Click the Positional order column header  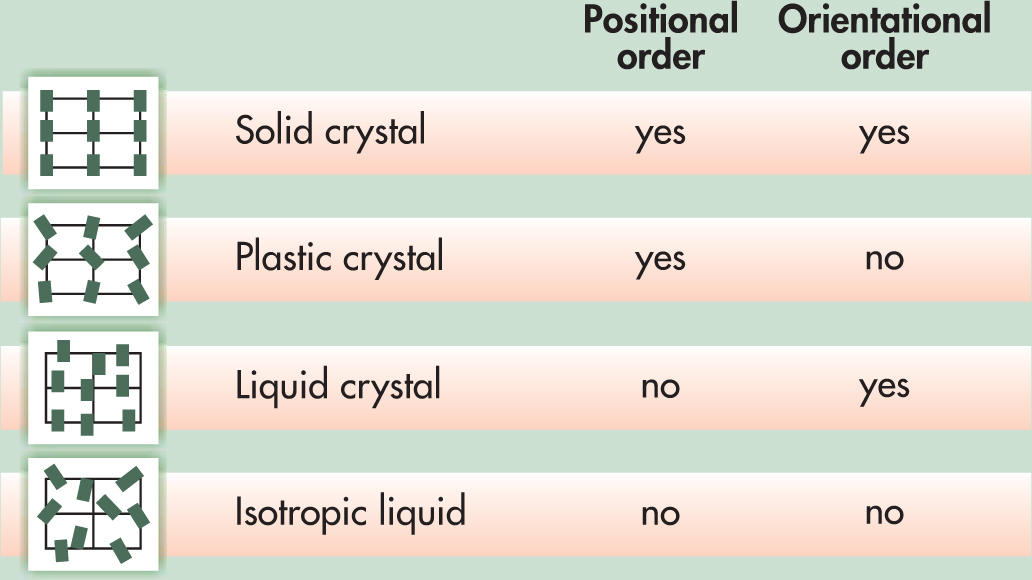click(660, 37)
